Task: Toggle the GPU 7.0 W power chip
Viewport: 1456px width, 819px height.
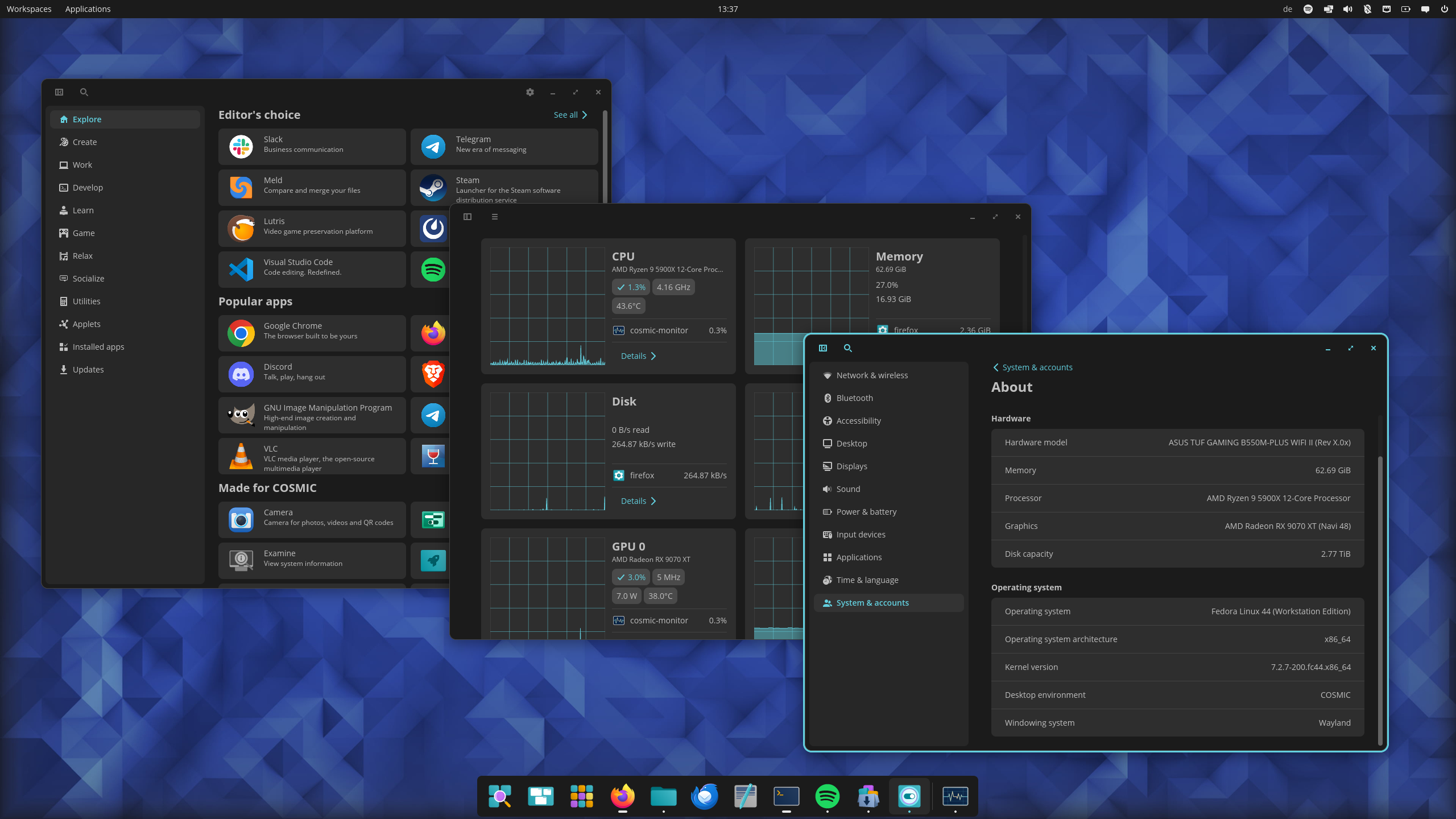Action: click(627, 596)
